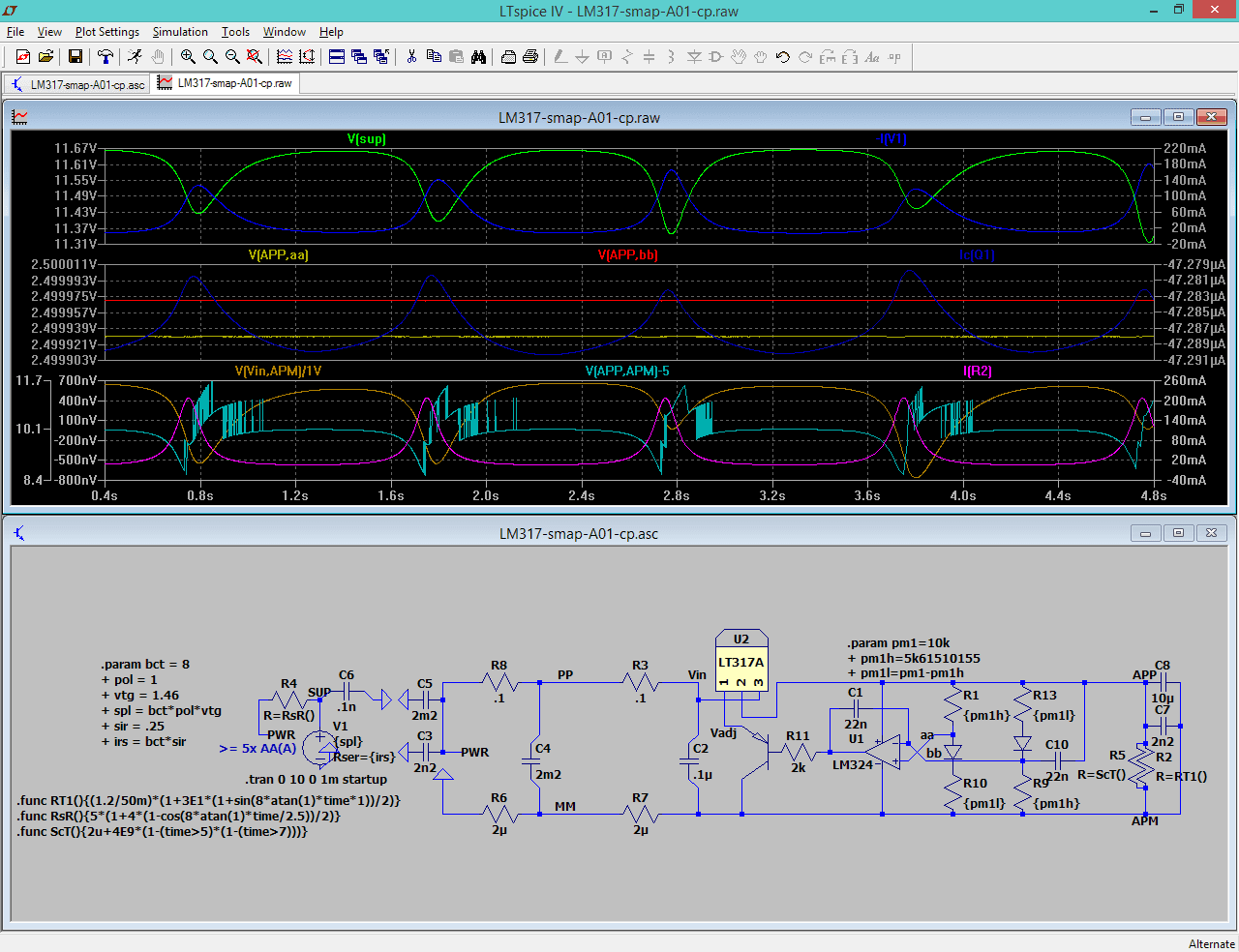Select the V(sup) trace label
The height and width of the screenshot is (952, 1239).
pos(366,139)
